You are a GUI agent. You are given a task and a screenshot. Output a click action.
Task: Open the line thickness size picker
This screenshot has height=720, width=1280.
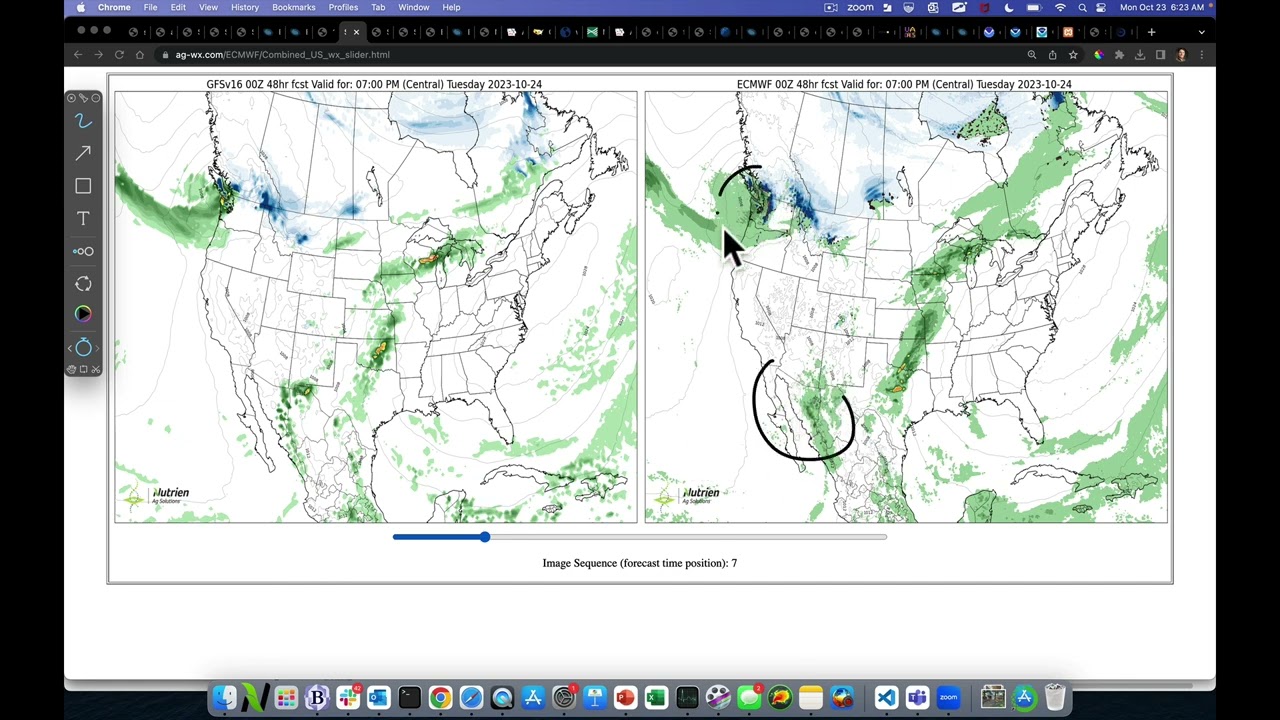tap(83, 251)
